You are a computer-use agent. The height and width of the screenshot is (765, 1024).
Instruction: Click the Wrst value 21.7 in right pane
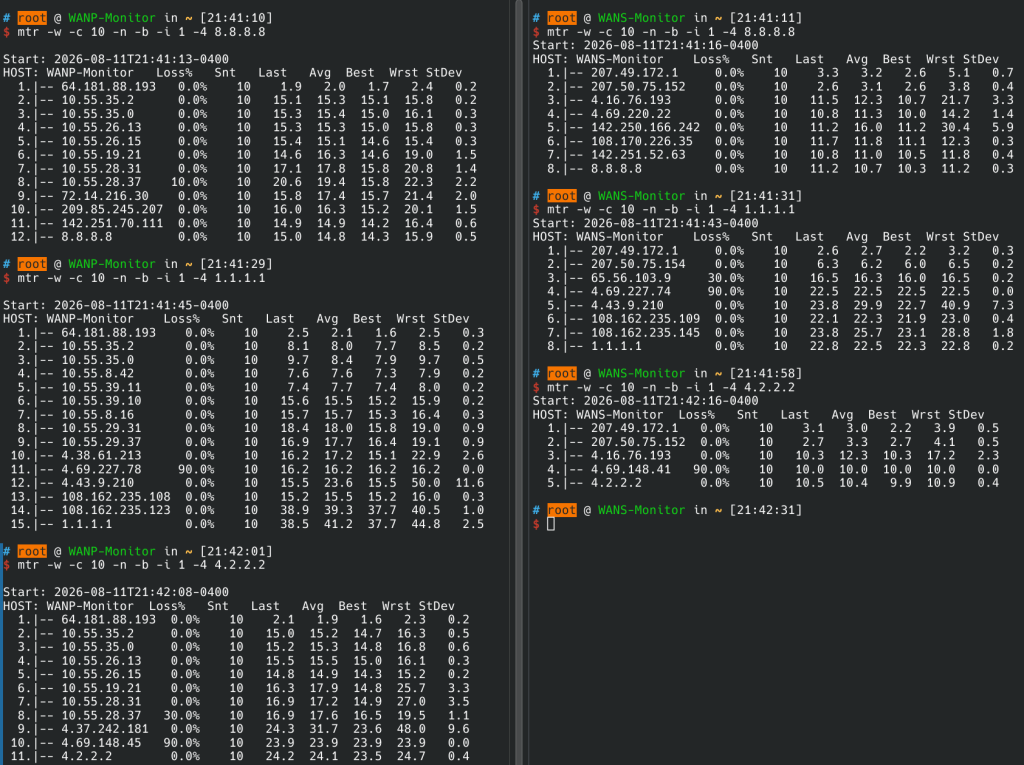coord(955,100)
